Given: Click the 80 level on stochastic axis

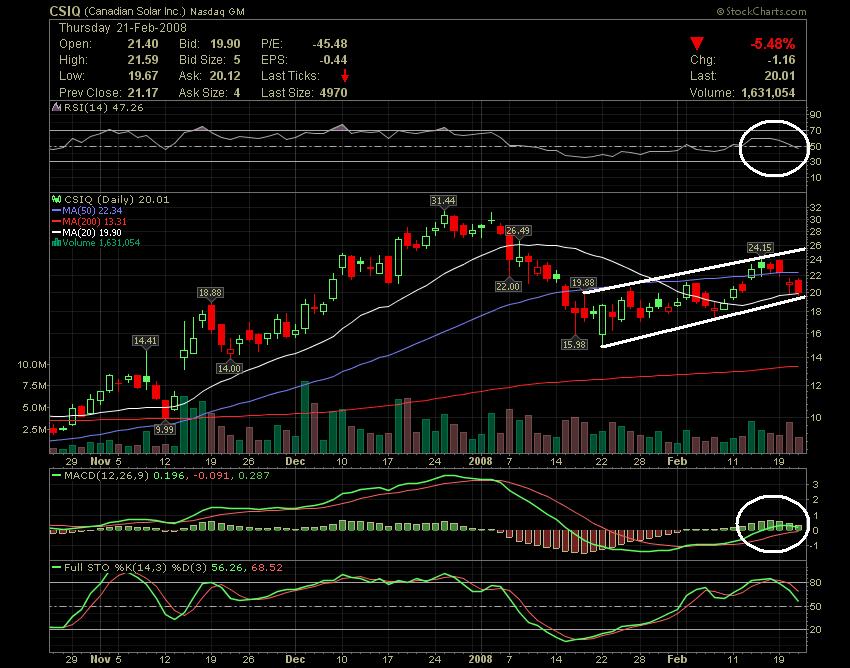Looking at the screenshot, I should 815,583.
